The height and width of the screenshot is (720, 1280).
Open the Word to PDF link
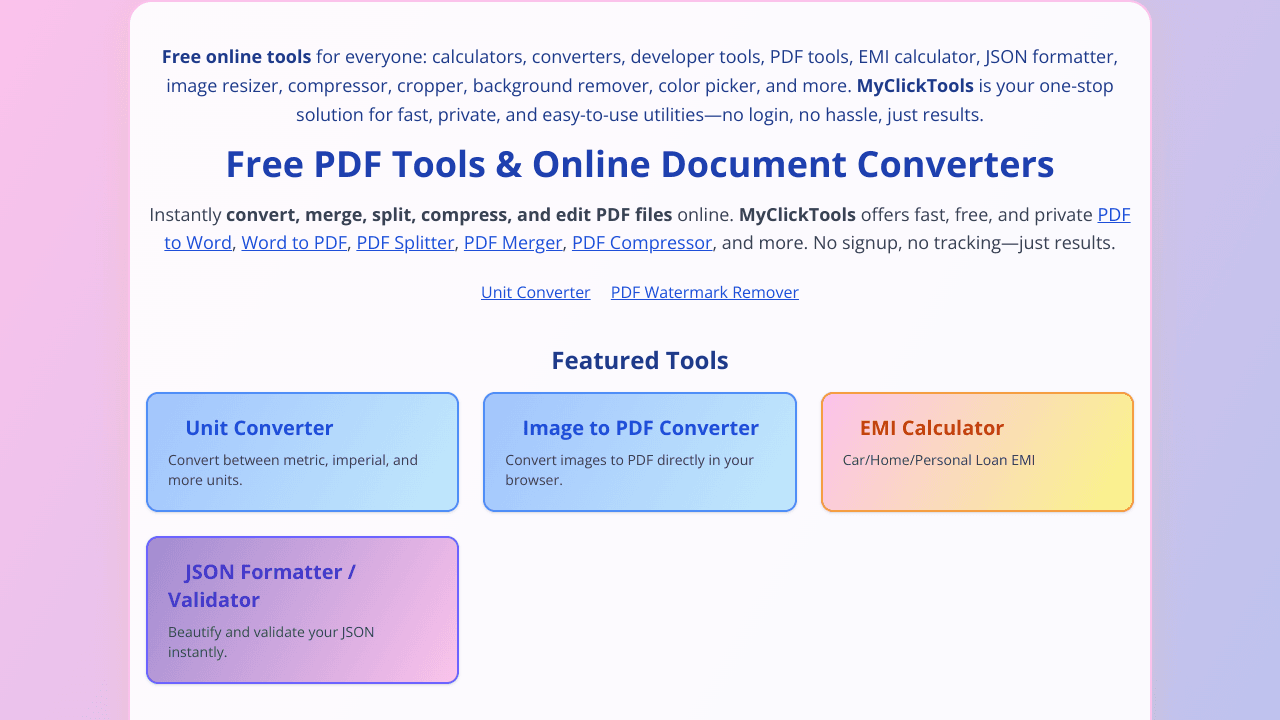(x=294, y=242)
